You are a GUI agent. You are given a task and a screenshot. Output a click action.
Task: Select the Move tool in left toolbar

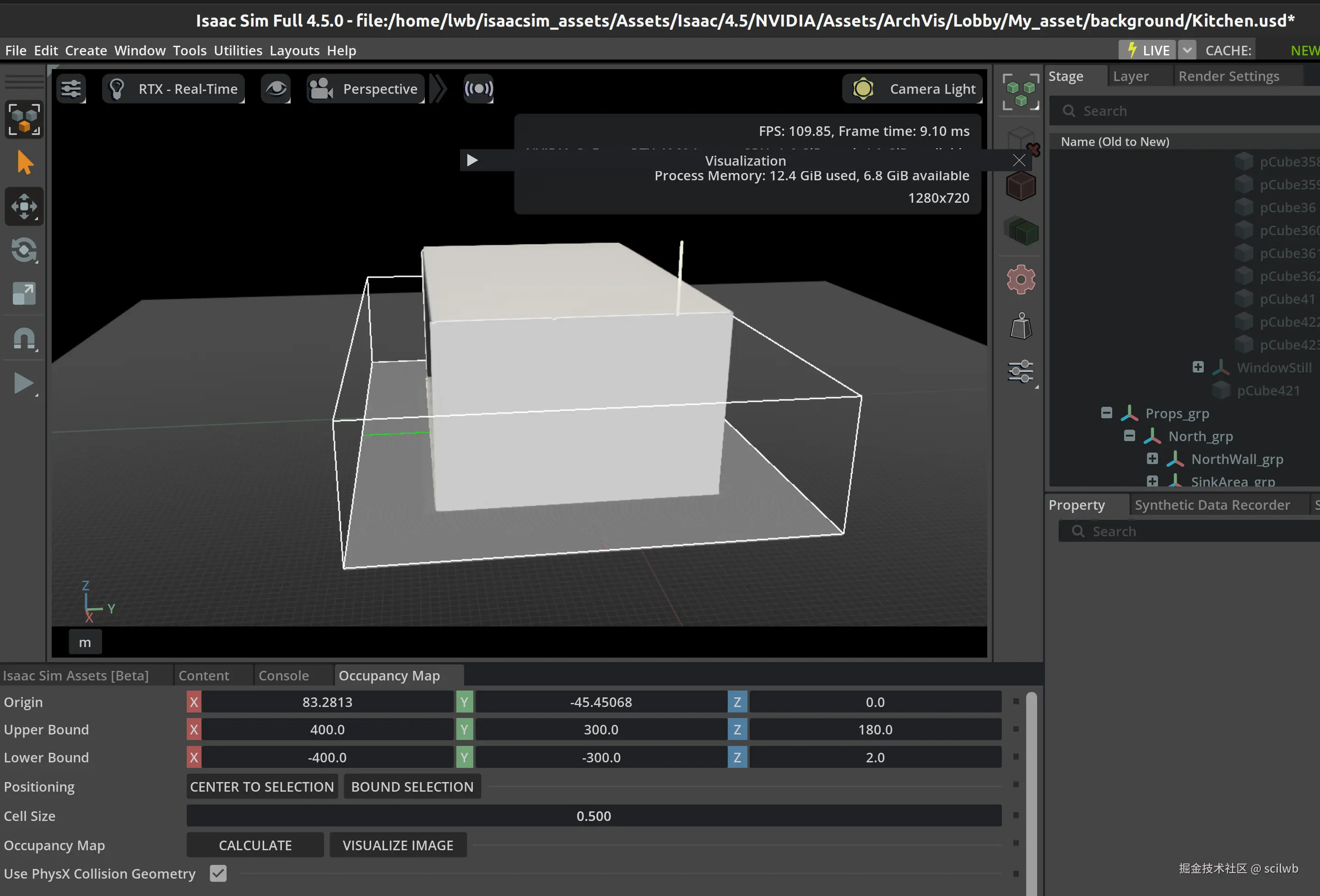point(24,207)
